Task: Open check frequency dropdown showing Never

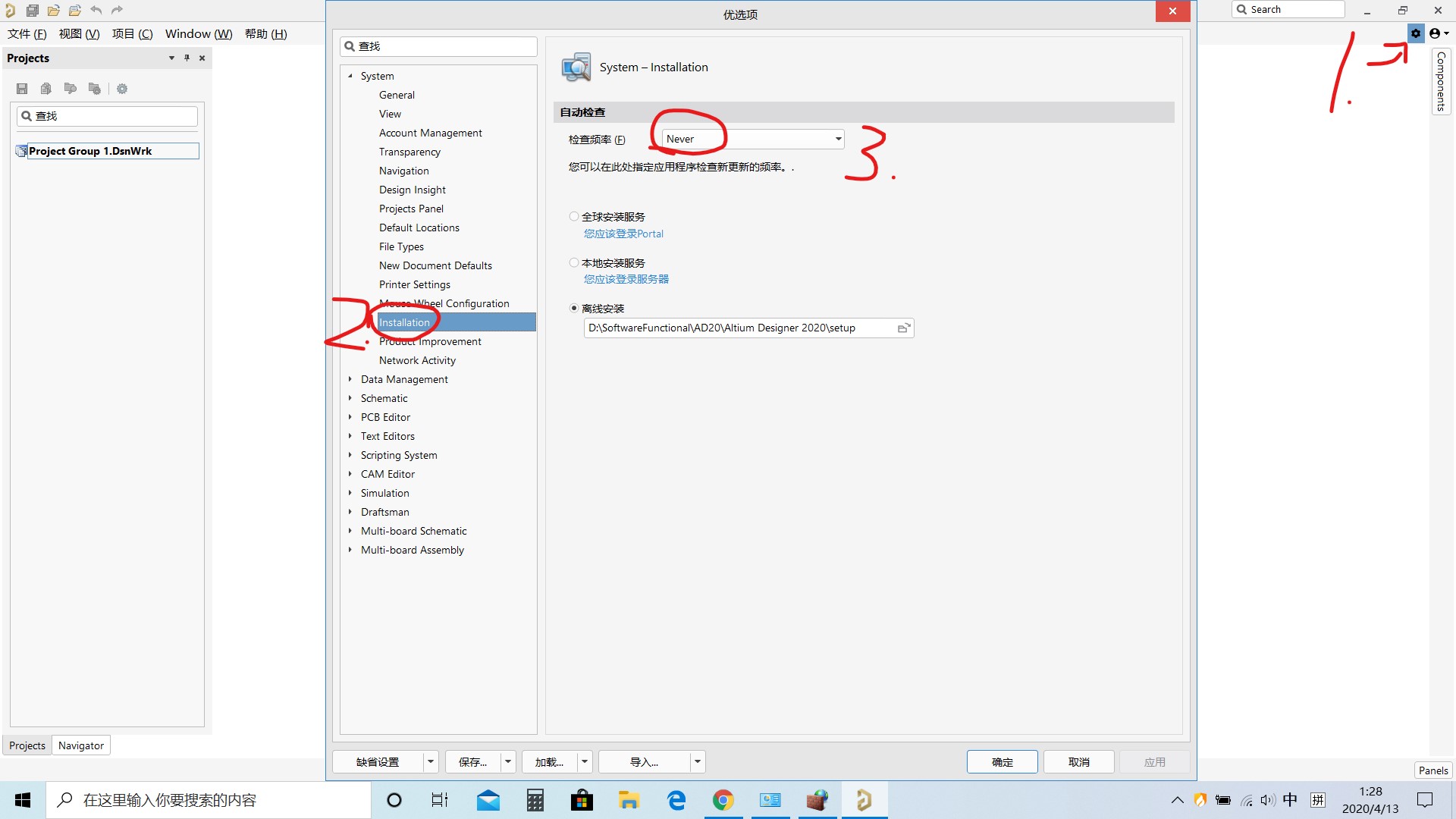Action: pos(753,139)
